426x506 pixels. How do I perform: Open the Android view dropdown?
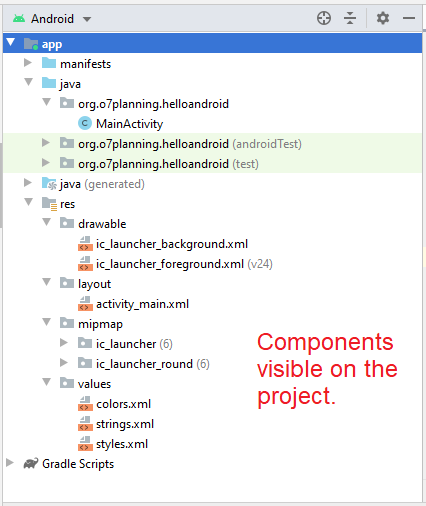(x=52, y=19)
